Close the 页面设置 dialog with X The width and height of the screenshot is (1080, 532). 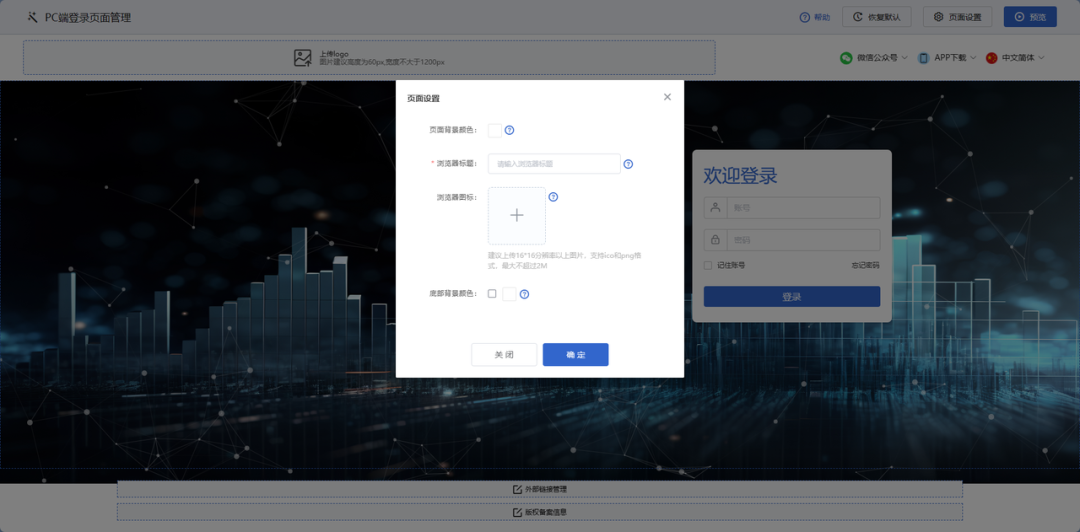pyautogui.click(x=667, y=97)
